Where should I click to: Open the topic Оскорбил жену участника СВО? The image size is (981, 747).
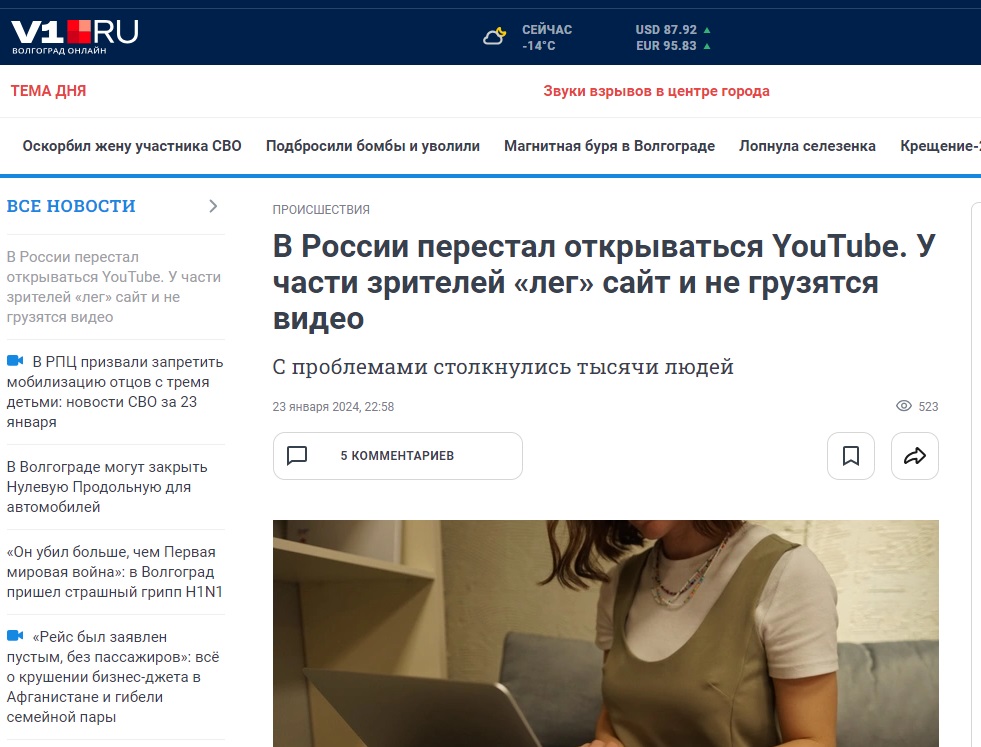[132, 146]
